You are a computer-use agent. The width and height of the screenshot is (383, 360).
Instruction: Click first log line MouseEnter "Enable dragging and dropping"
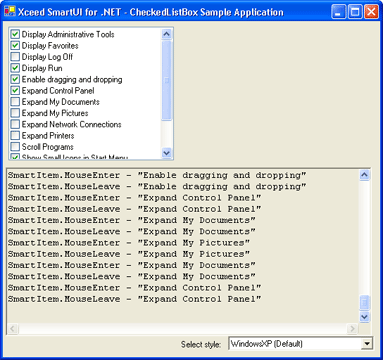tap(157, 175)
